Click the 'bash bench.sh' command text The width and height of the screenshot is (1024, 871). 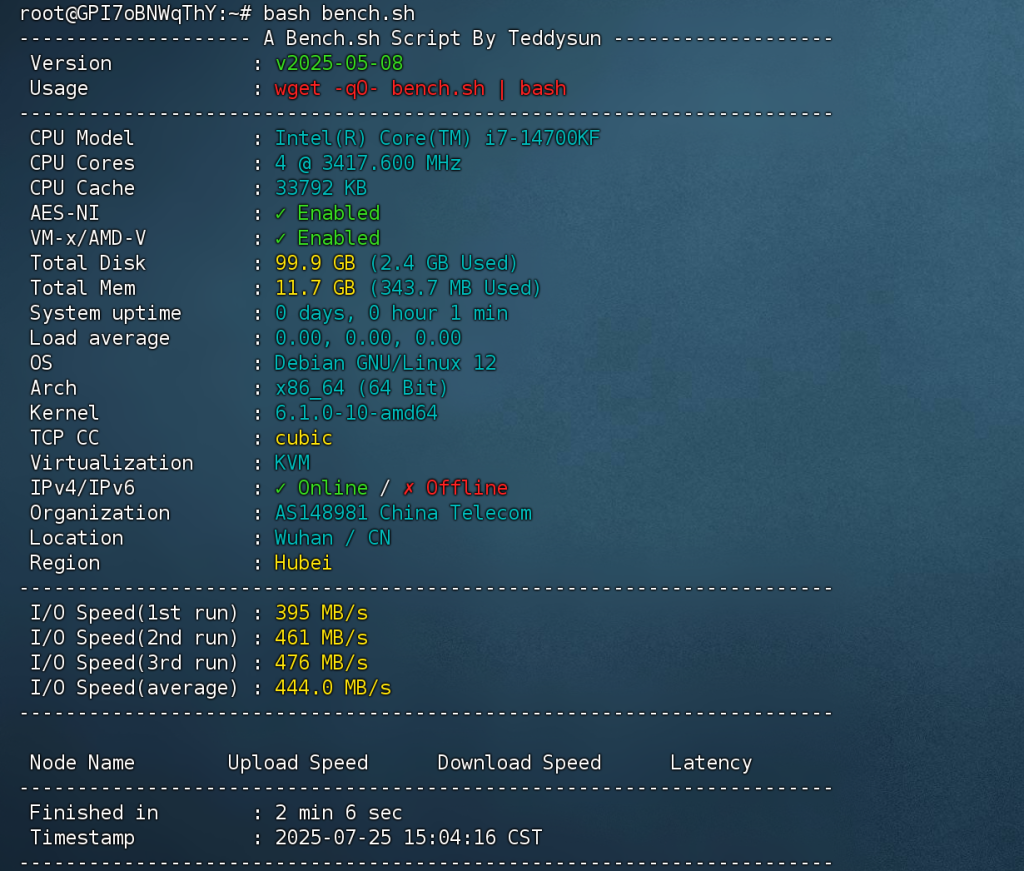[339, 14]
